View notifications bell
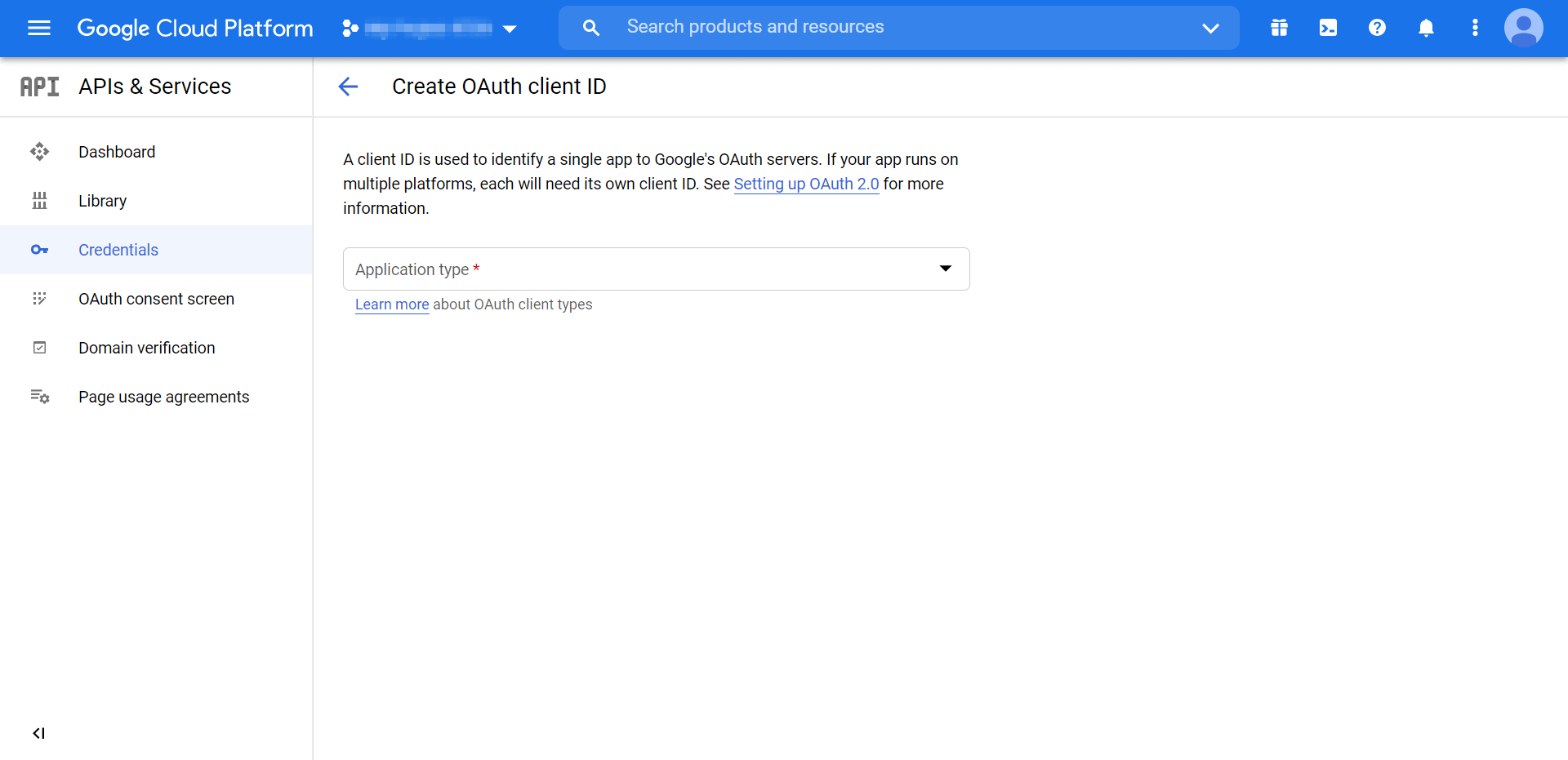 tap(1426, 27)
